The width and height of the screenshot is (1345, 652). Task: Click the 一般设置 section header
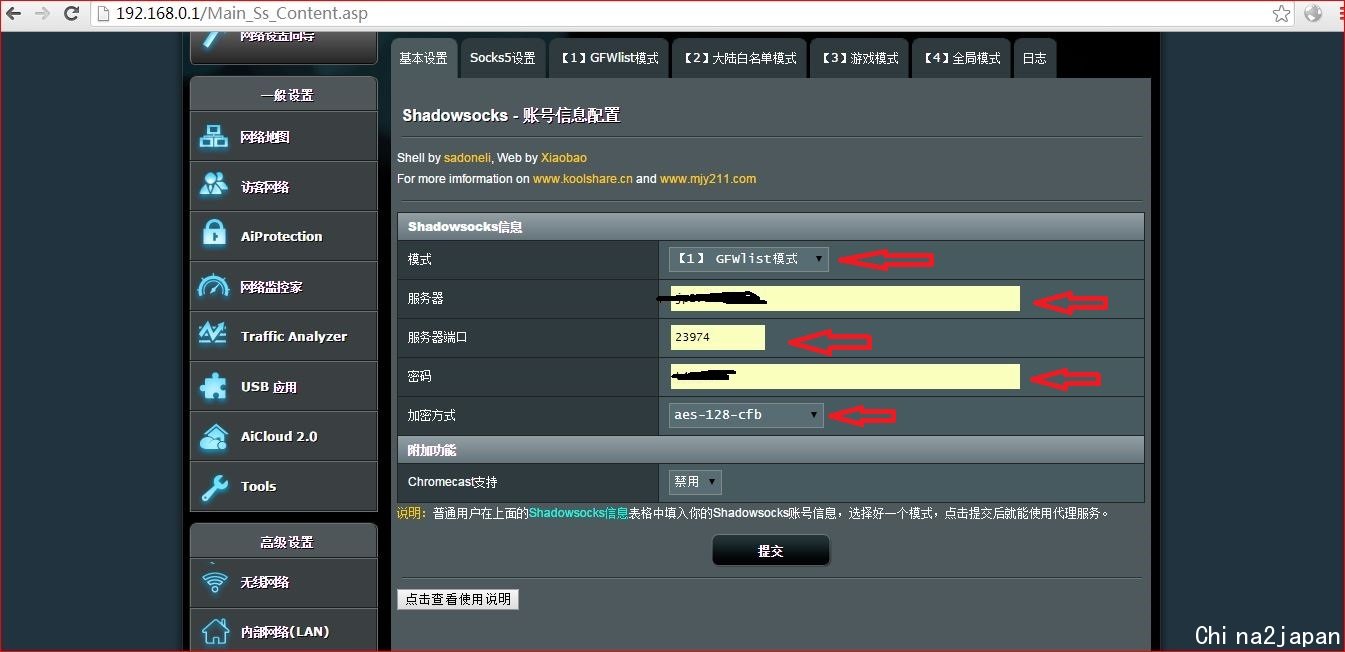[x=287, y=95]
